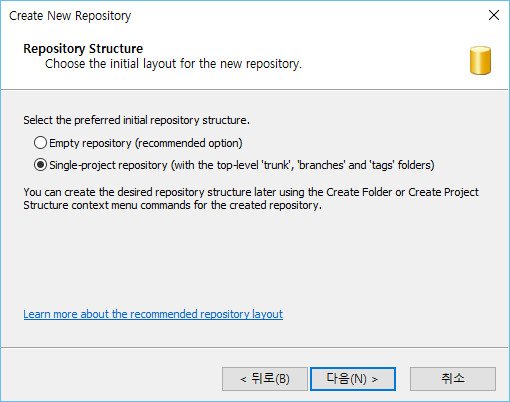Image resolution: width=510 pixels, height=402 pixels.
Task: Cancel the wizard with 취소 button
Action: click(x=453, y=379)
